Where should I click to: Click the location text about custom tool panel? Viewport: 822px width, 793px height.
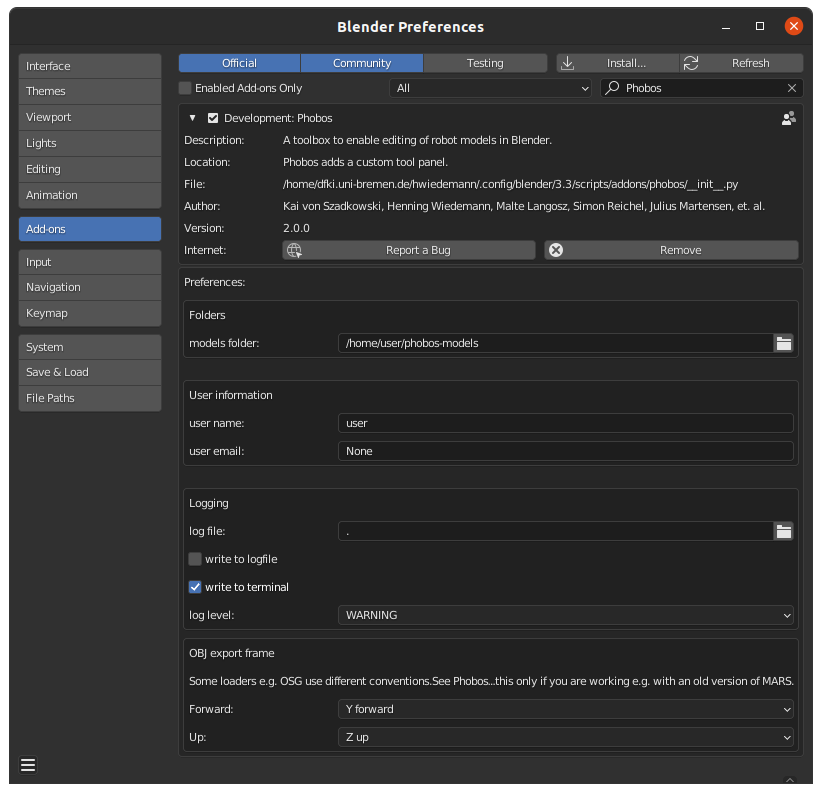pos(365,162)
